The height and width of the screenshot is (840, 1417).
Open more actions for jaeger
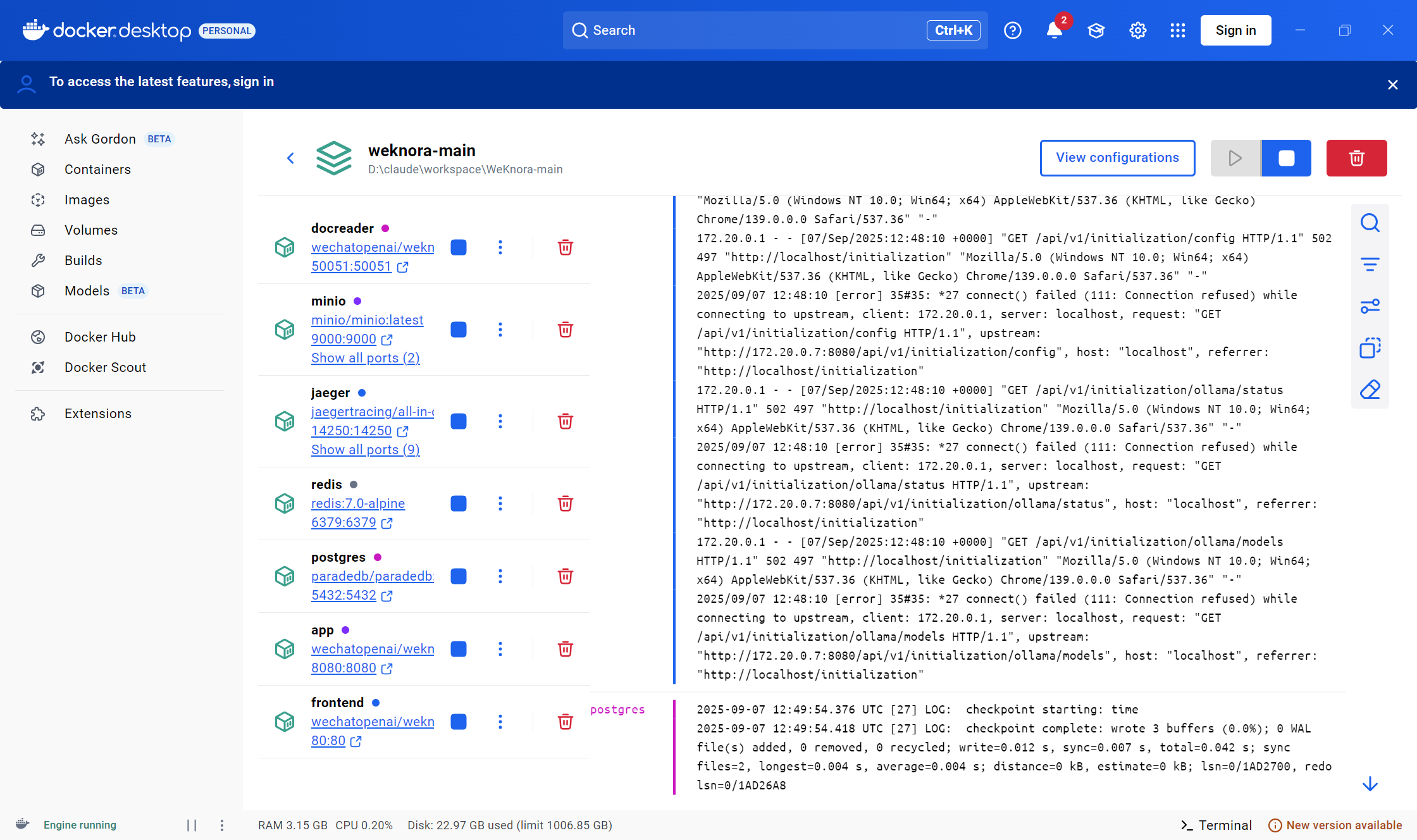pos(500,421)
